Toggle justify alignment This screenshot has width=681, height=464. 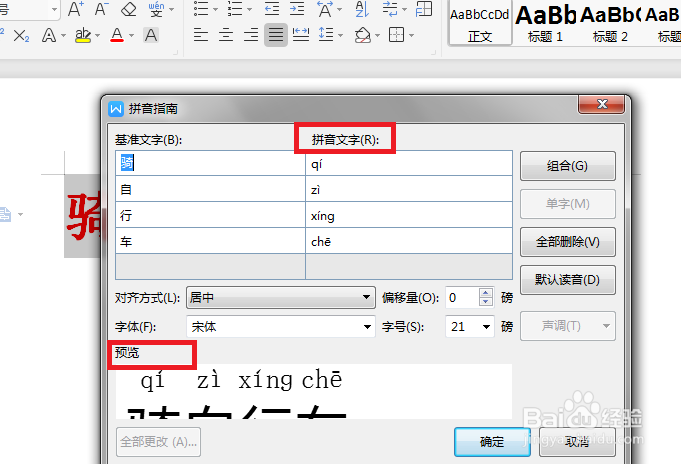tap(276, 35)
